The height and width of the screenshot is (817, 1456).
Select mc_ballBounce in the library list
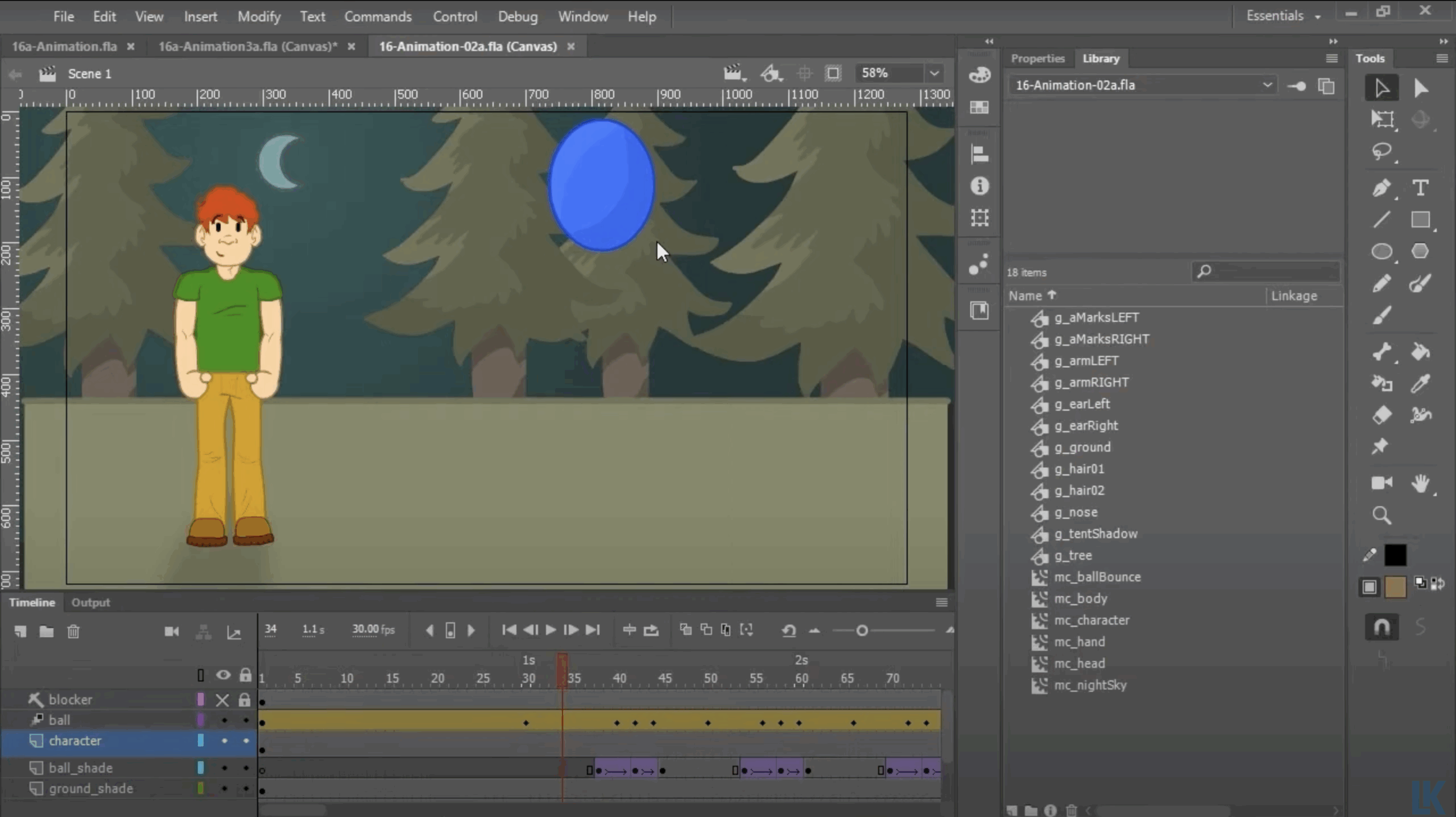(x=1097, y=577)
